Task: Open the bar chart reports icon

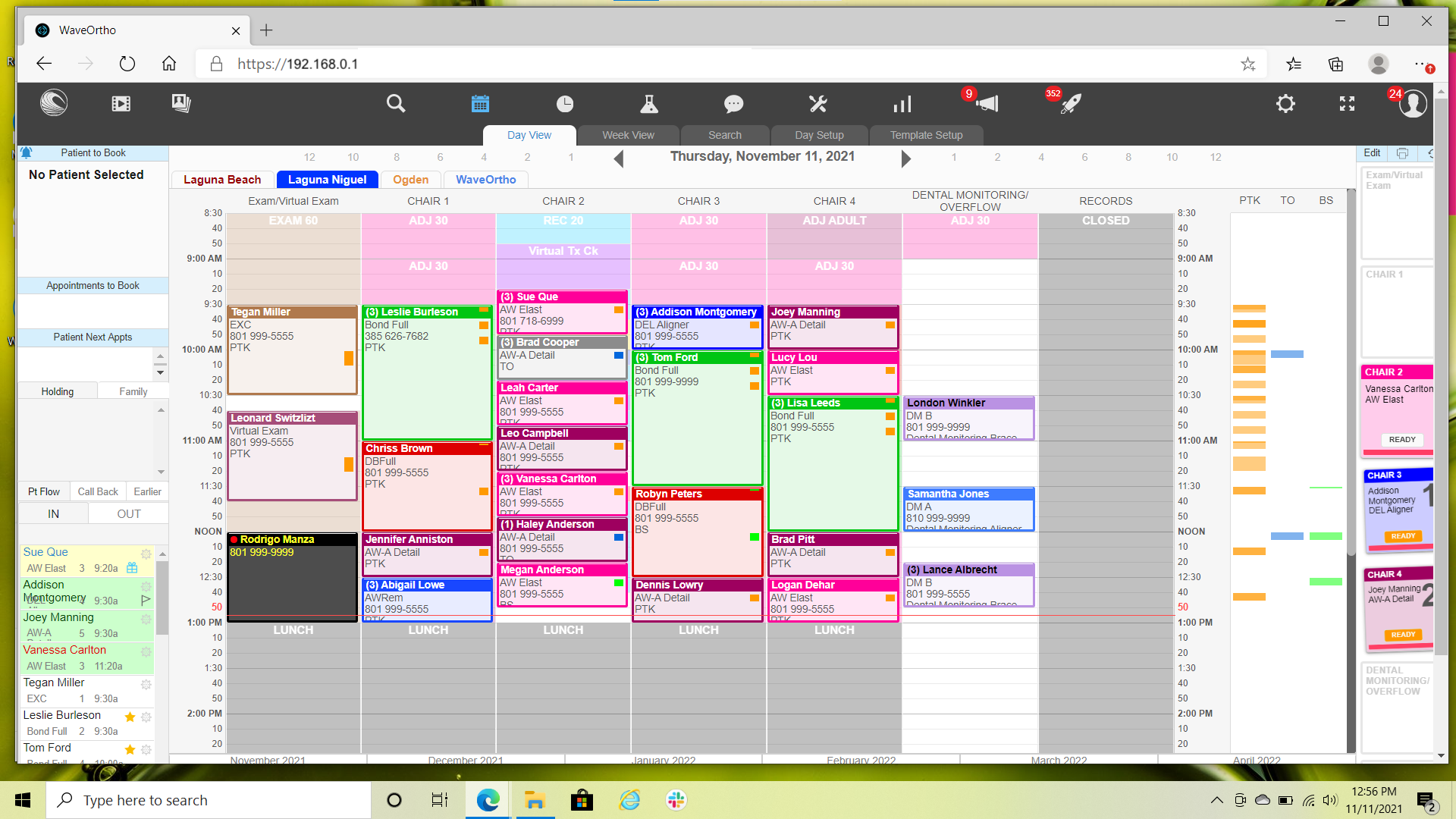Action: pyautogui.click(x=902, y=104)
